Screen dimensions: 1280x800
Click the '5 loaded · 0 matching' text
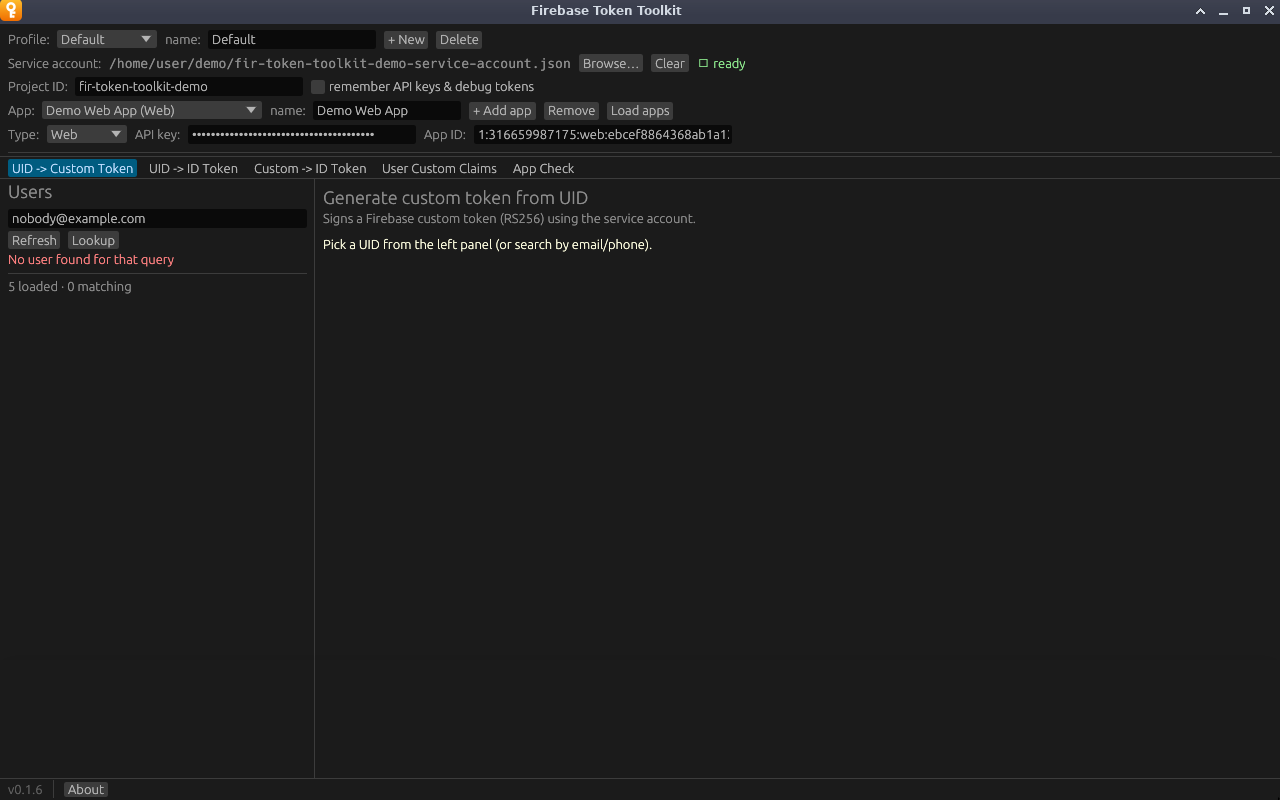pos(70,286)
